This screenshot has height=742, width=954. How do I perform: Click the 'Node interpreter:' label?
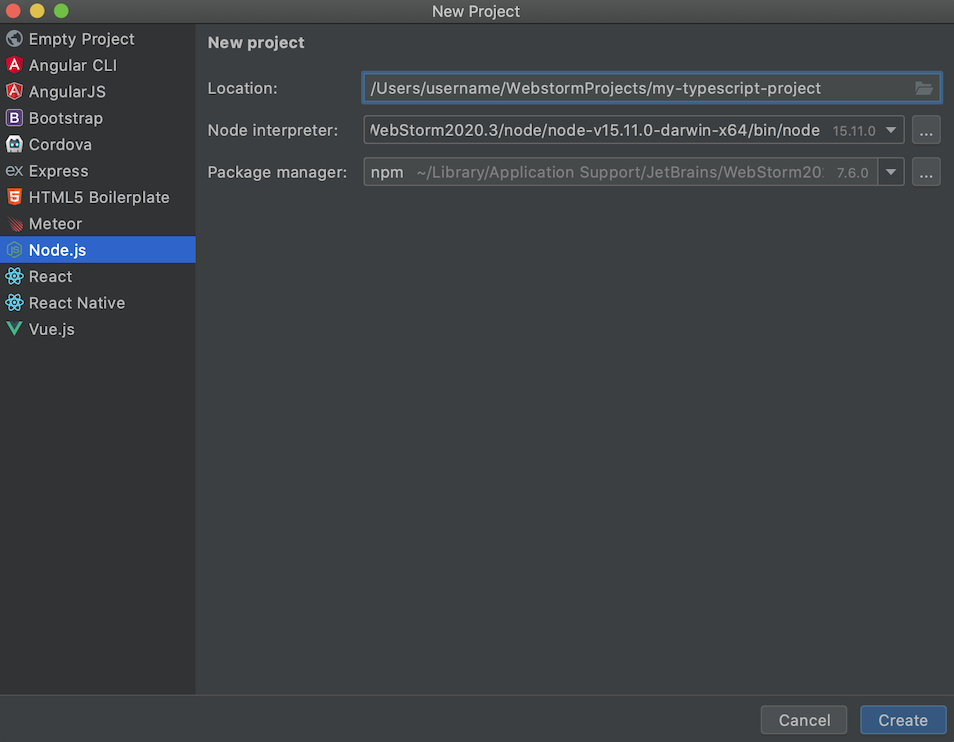[273, 130]
